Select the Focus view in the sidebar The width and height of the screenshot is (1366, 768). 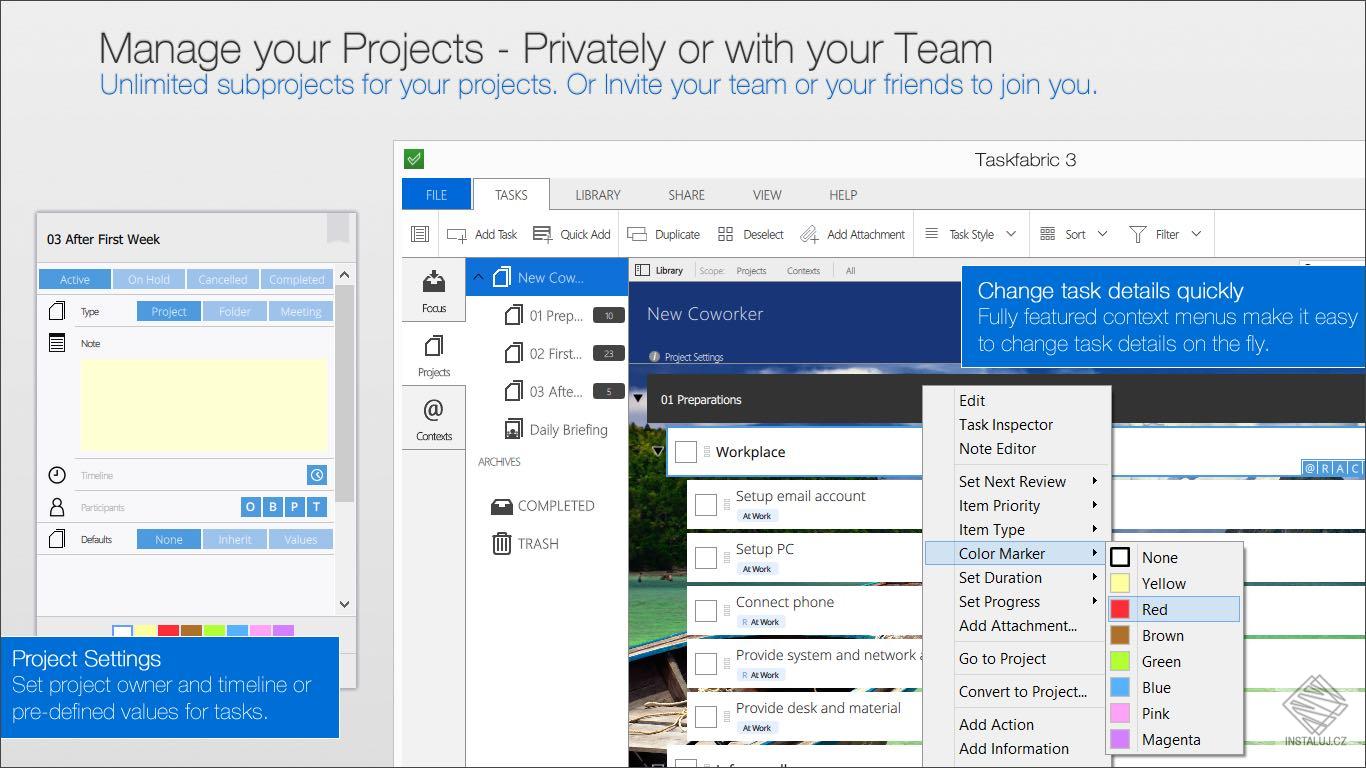click(x=433, y=292)
